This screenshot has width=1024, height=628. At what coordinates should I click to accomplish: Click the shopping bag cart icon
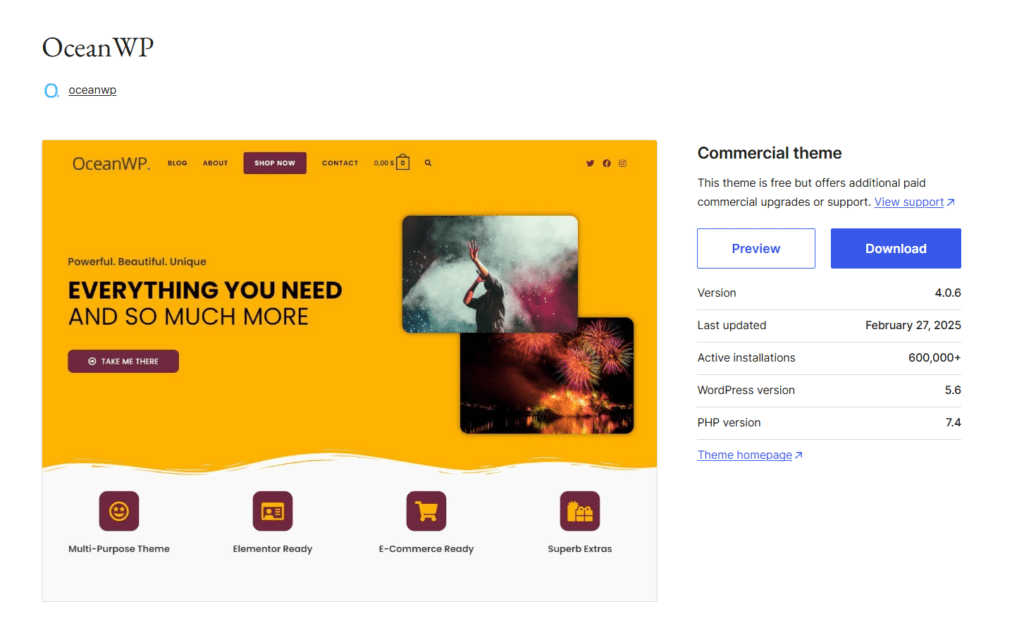[x=403, y=163]
